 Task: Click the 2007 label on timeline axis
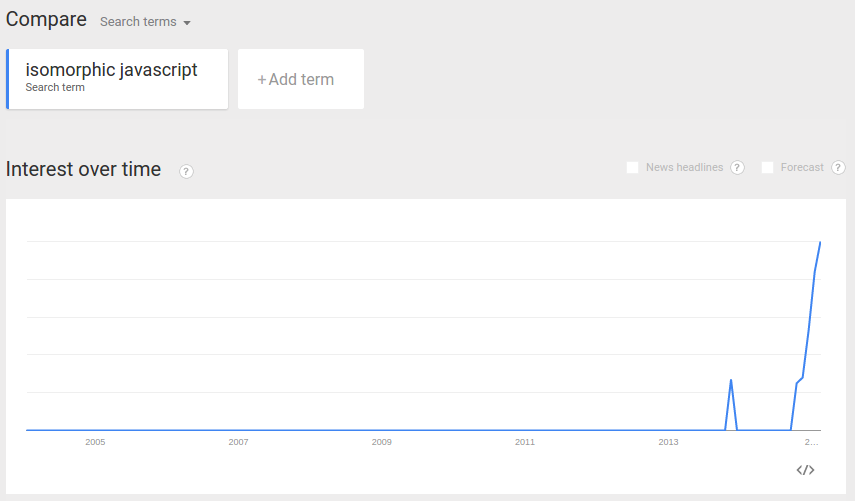pos(238,442)
